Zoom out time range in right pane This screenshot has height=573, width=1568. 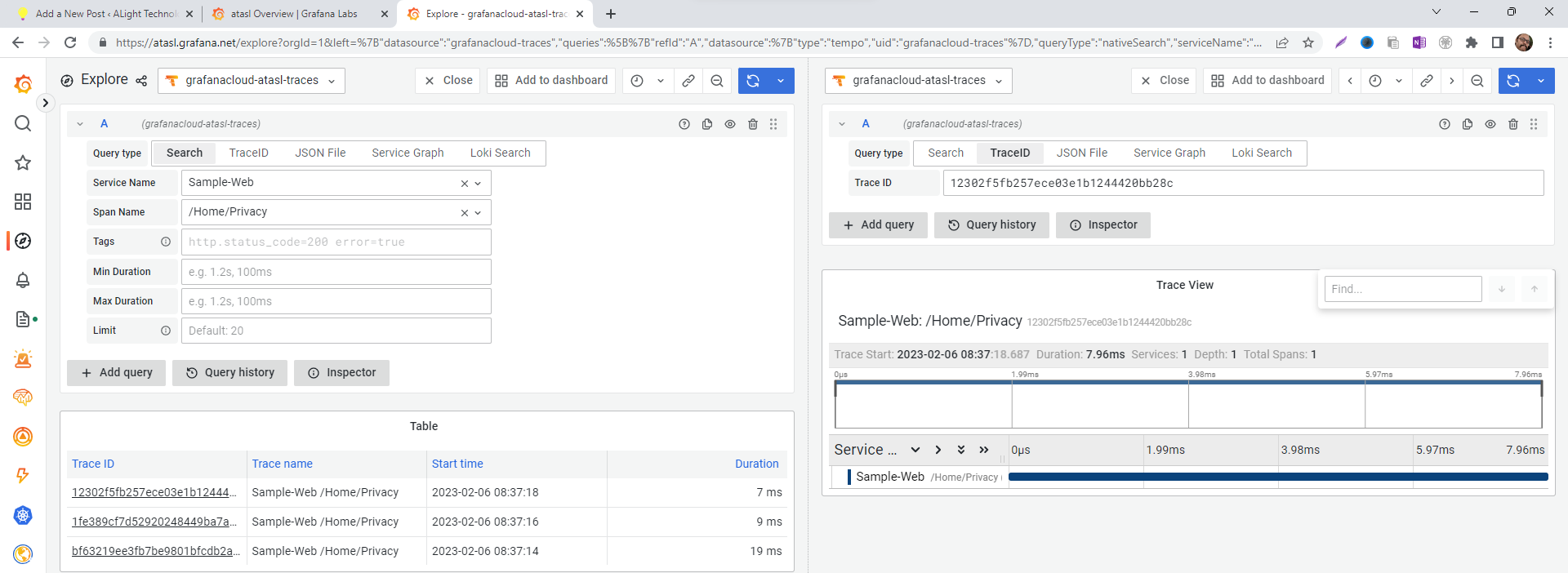point(1477,81)
